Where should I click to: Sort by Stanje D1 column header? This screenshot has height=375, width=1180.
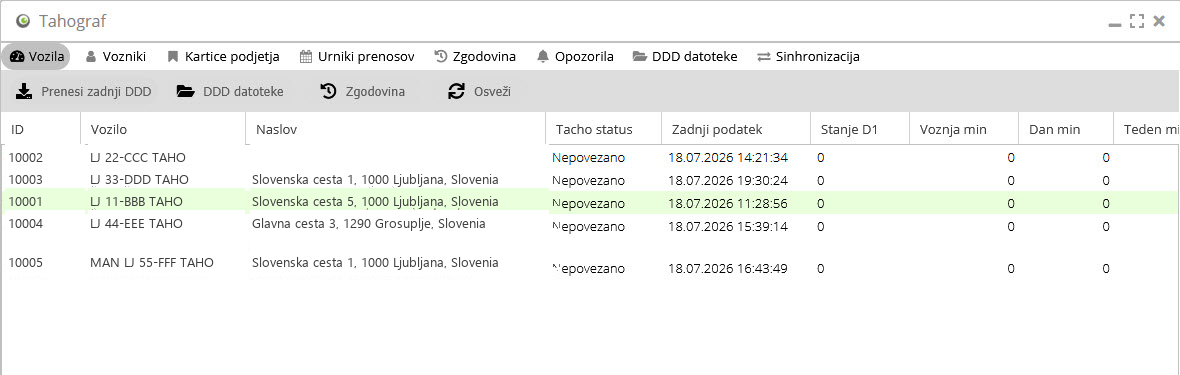860,130
